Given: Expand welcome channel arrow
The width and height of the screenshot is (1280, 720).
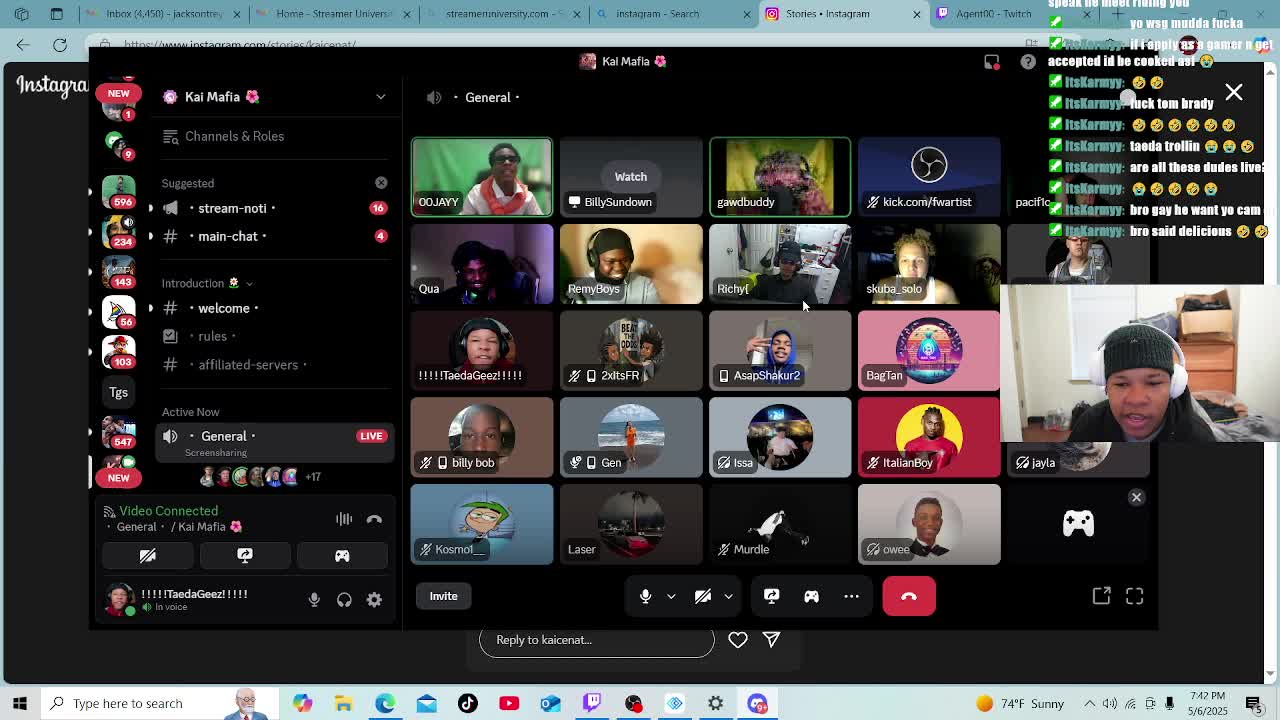Looking at the screenshot, I should pyautogui.click(x=151, y=308).
